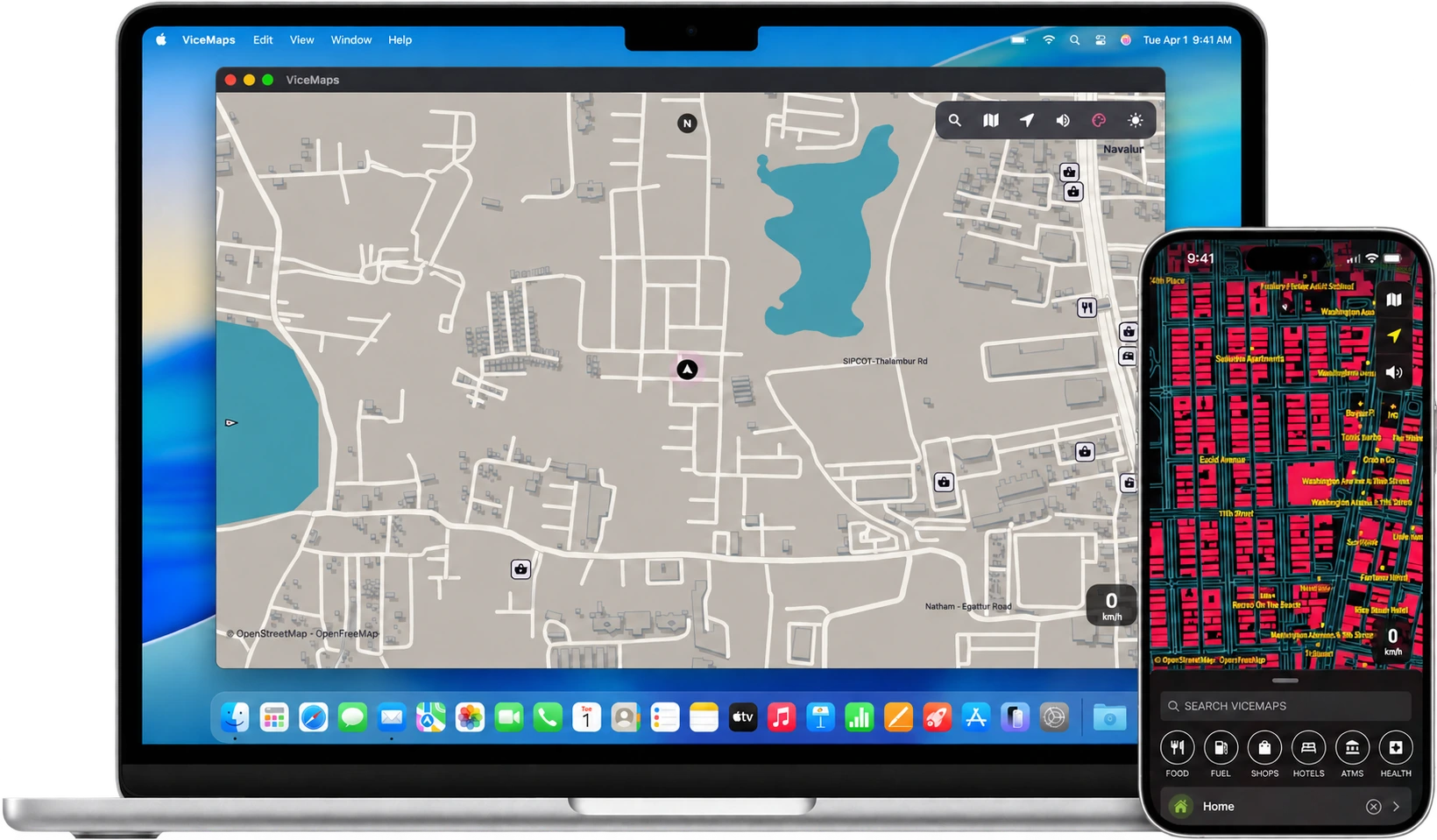Select the current location puck on map
This screenshot has width=1437, height=840.
(x=688, y=370)
